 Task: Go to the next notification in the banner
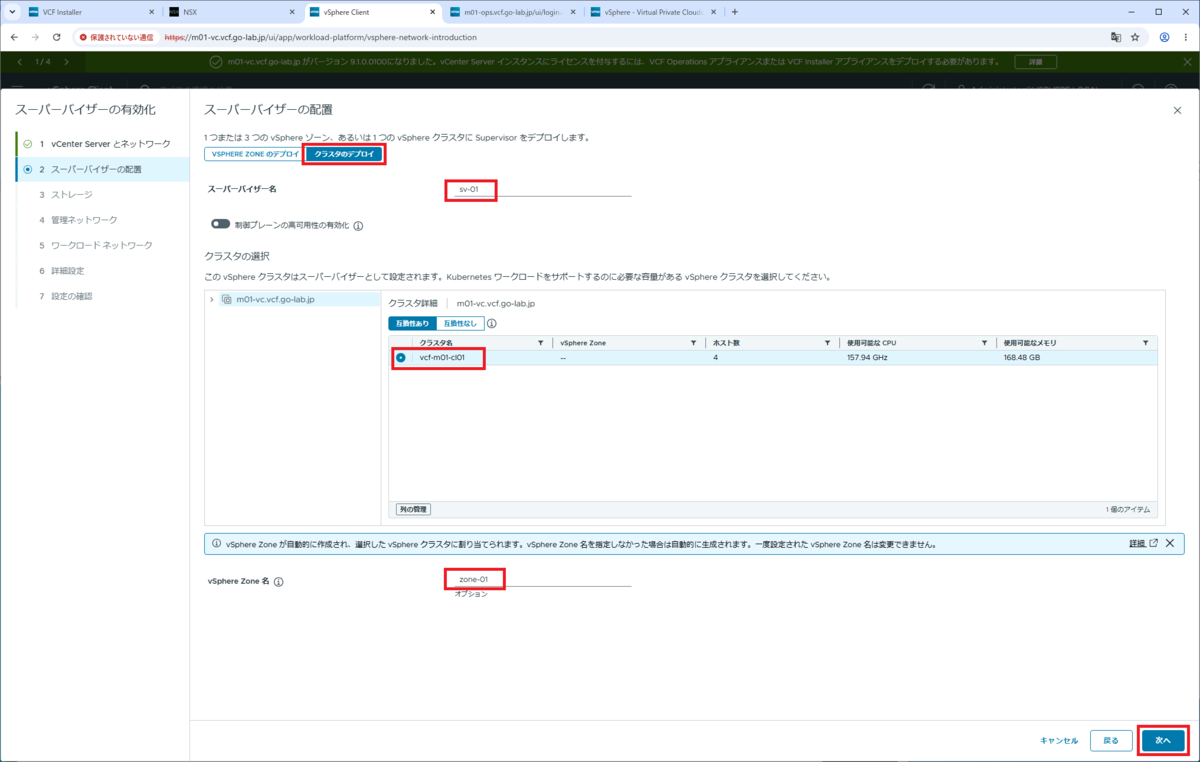(66, 62)
